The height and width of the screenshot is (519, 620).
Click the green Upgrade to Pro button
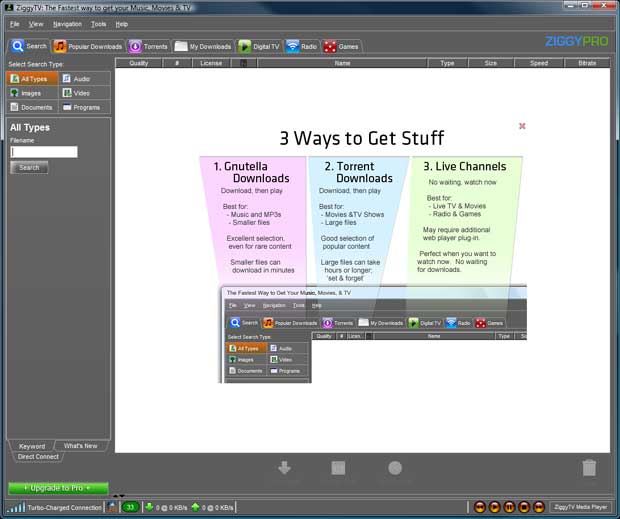pyautogui.click(x=58, y=487)
